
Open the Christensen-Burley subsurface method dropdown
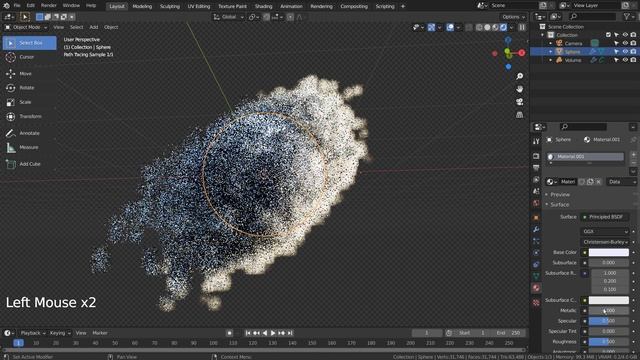pos(604,242)
